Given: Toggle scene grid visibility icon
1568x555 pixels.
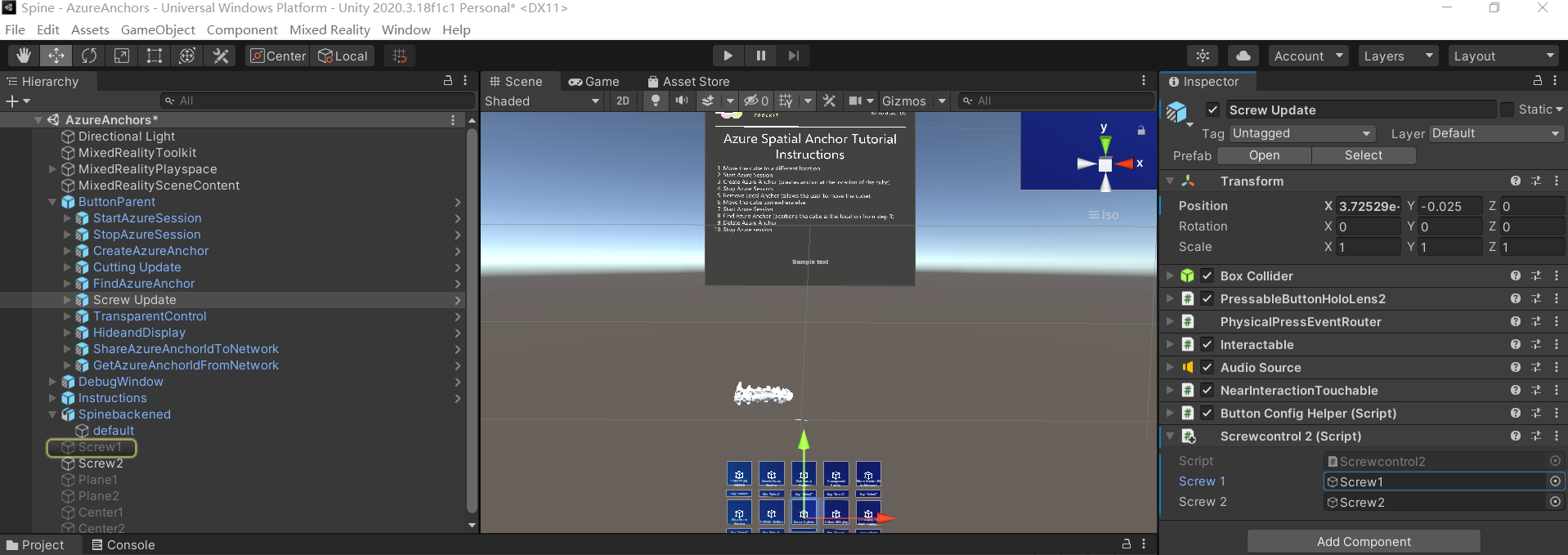Looking at the screenshot, I should pos(786,101).
